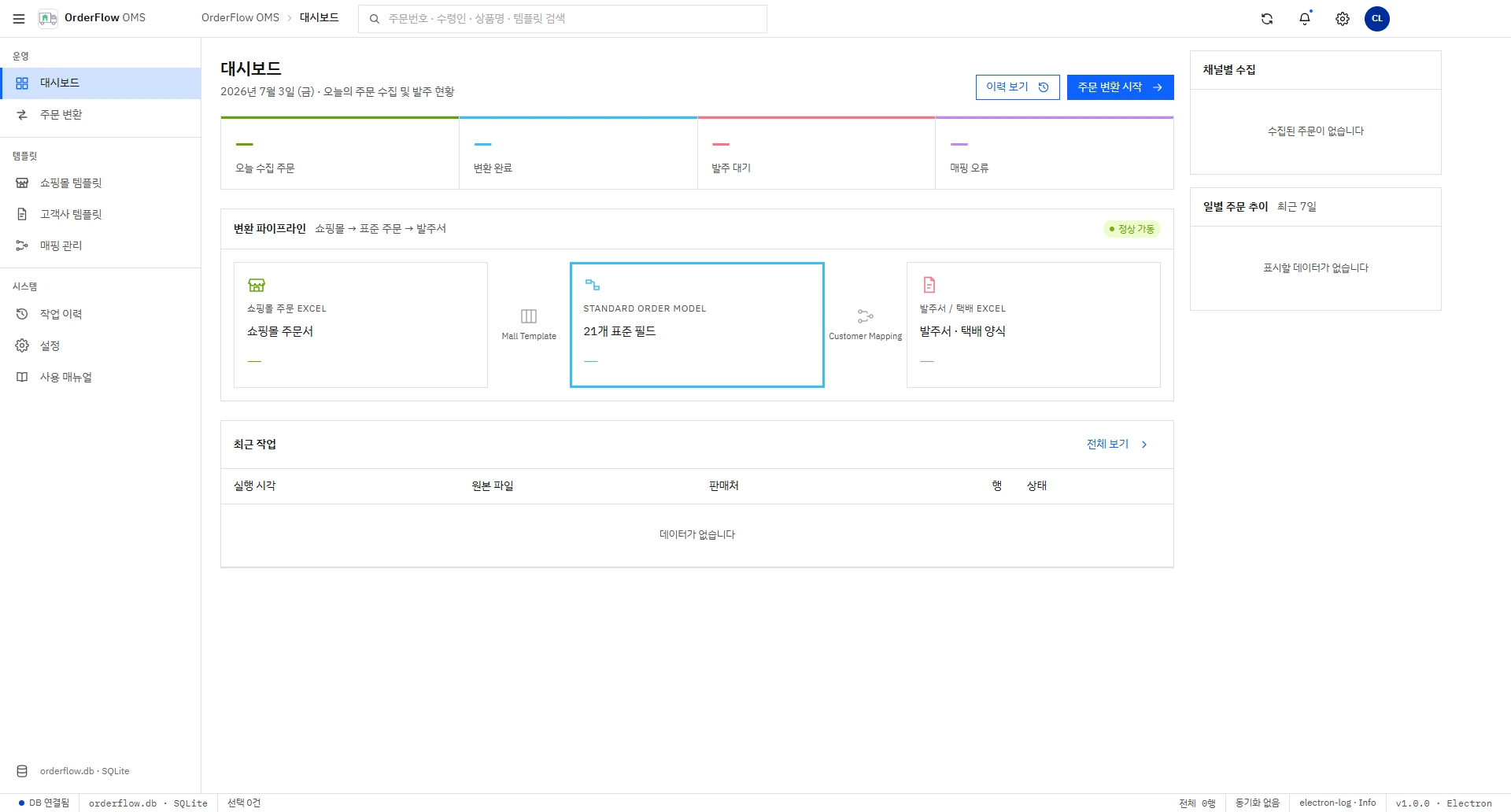Screen dimensions: 1511x812
Task: Open 고객사 템플릿 sidebar item
Action: 101,215
